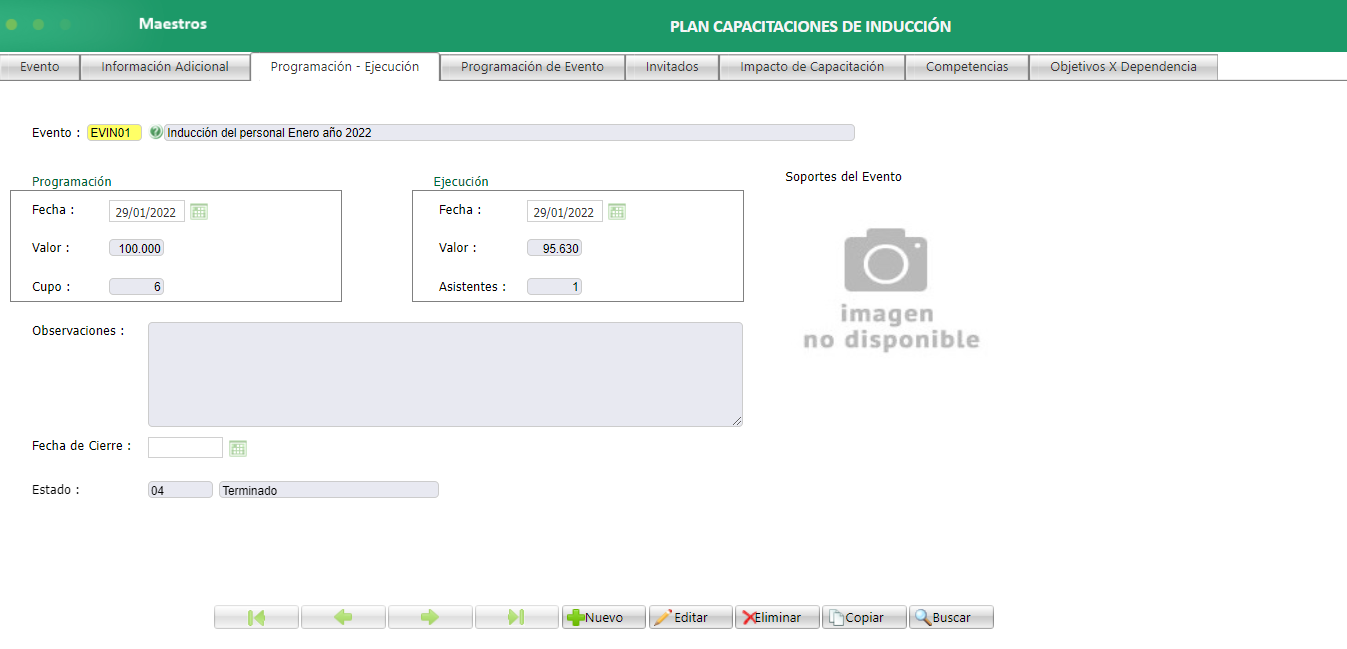Search records using Buscar

[949, 617]
